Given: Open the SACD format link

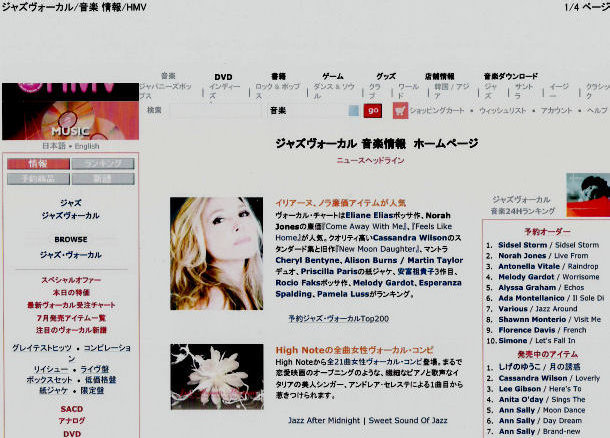Looking at the screenshot, I should click(x=71, y=410).
